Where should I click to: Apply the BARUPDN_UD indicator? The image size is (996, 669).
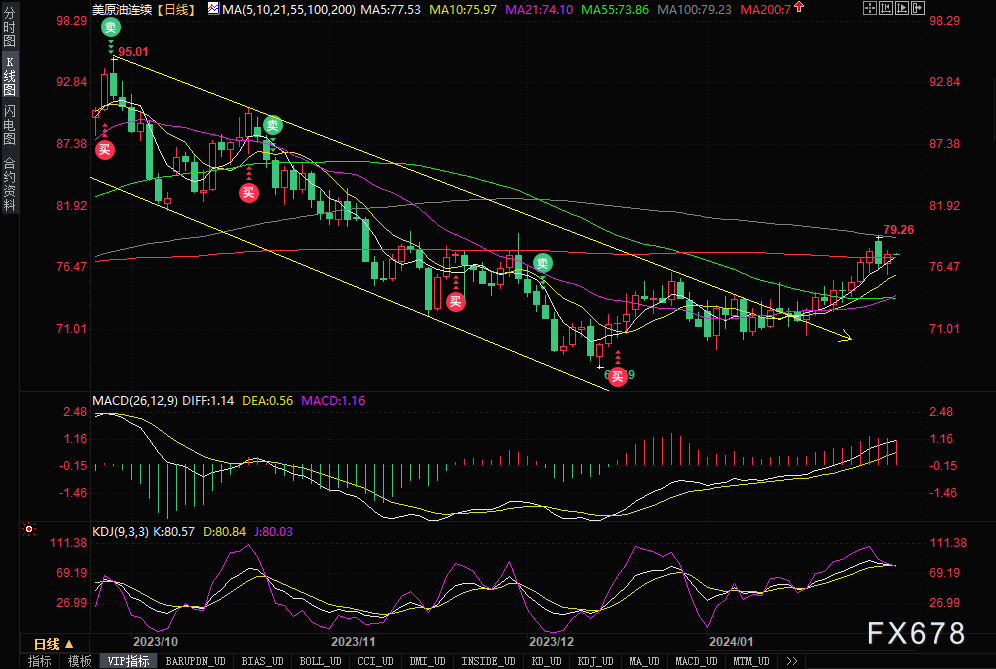[196, 661]
